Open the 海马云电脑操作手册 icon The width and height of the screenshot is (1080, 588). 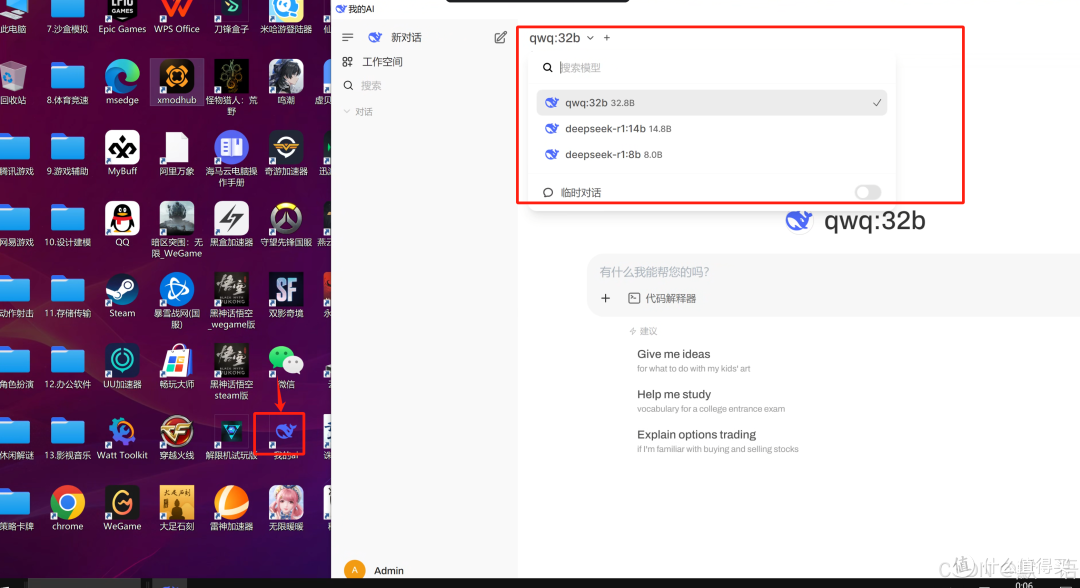click(x=231, y=156)
